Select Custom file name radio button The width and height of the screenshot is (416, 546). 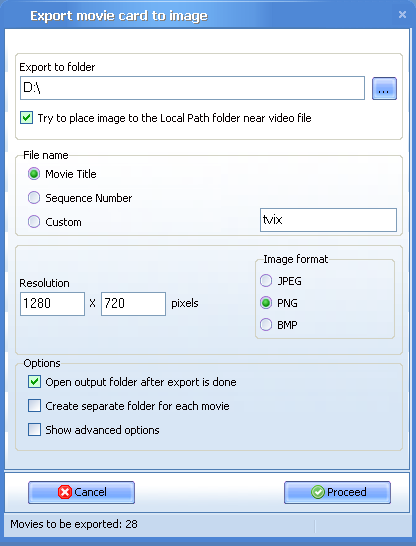tap(34, 221)
